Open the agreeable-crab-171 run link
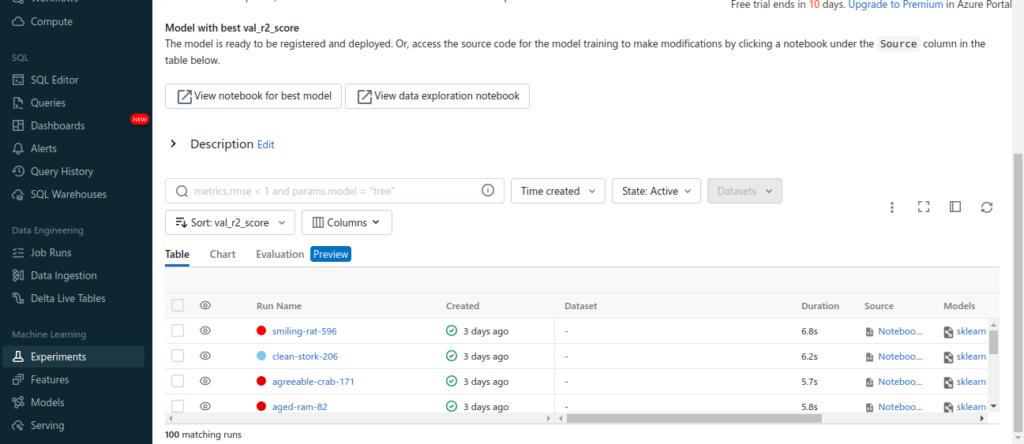The image size is (1024, 444). (313, 381)
